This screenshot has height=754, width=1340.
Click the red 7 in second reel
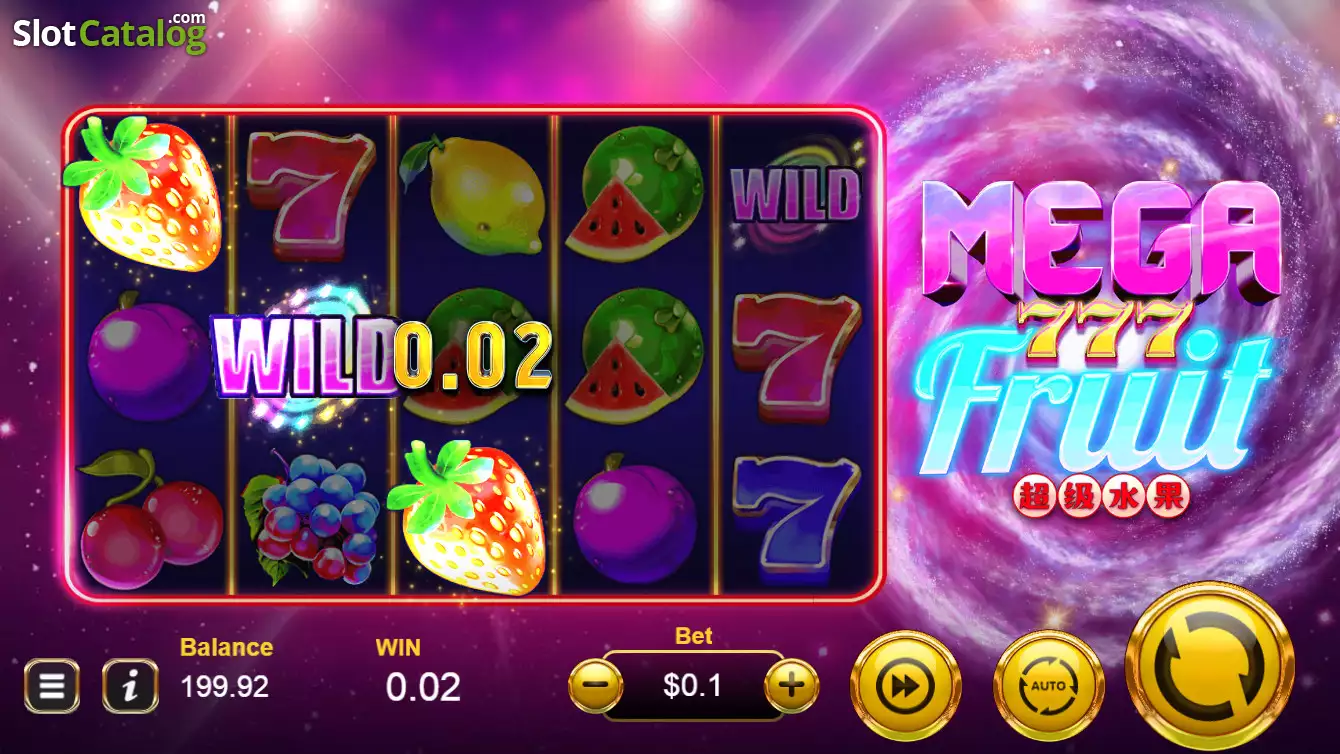(310, 193)
